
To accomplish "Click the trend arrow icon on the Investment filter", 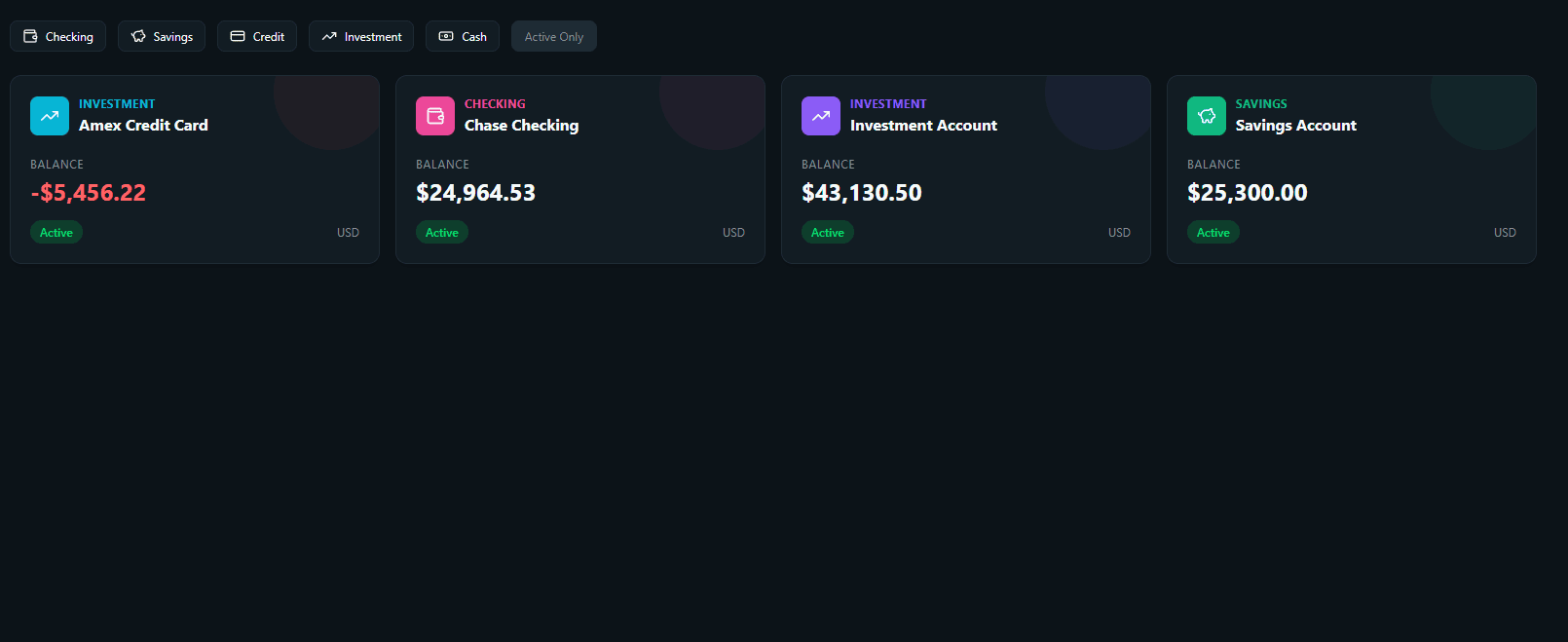I will click(329, 36).
